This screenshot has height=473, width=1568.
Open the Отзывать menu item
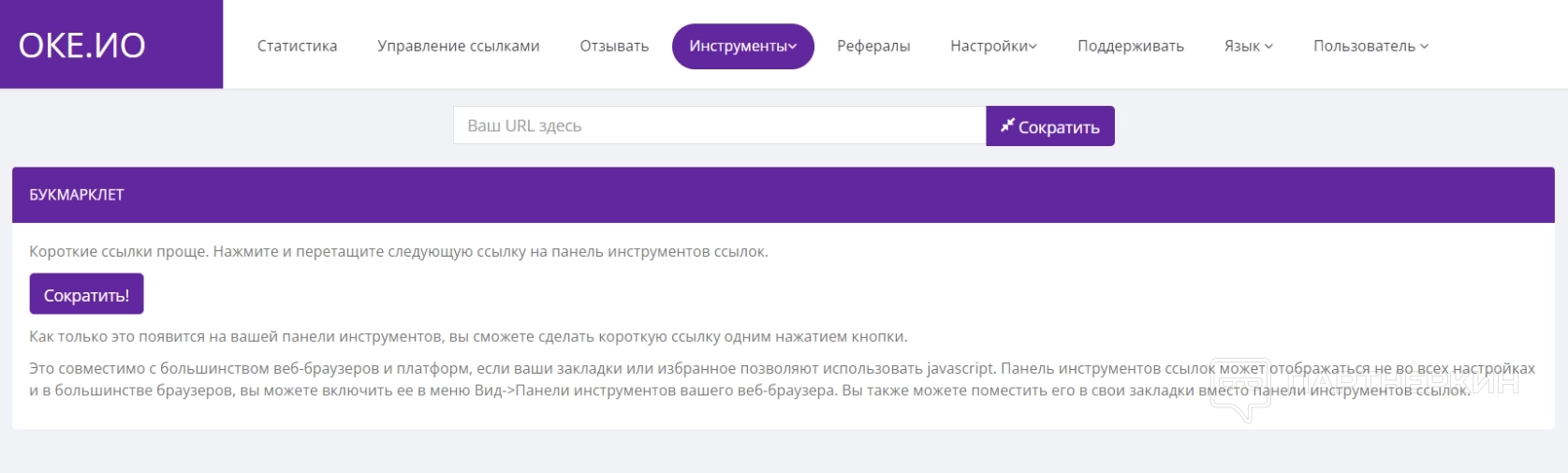click(x=614, y=46)
